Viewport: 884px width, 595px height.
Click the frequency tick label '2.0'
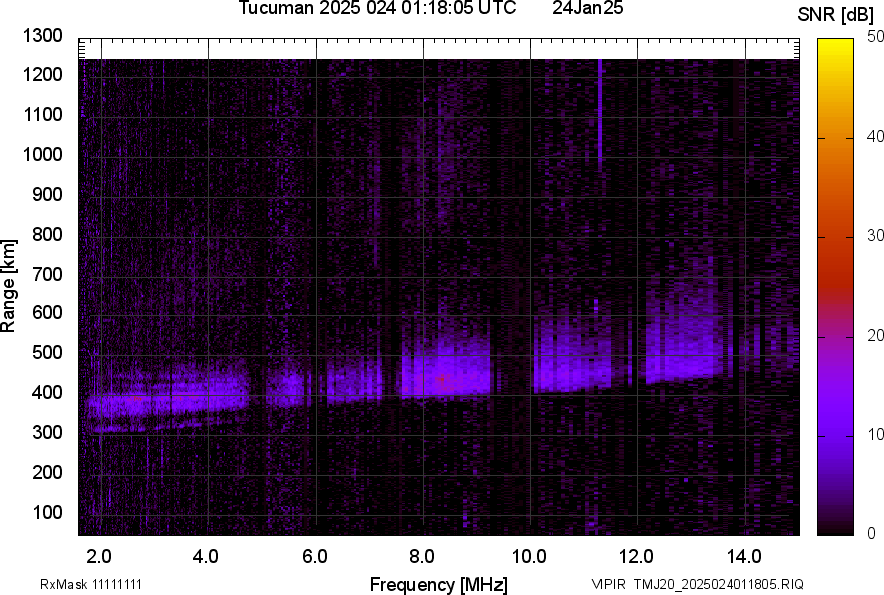(x=99, y=557)
